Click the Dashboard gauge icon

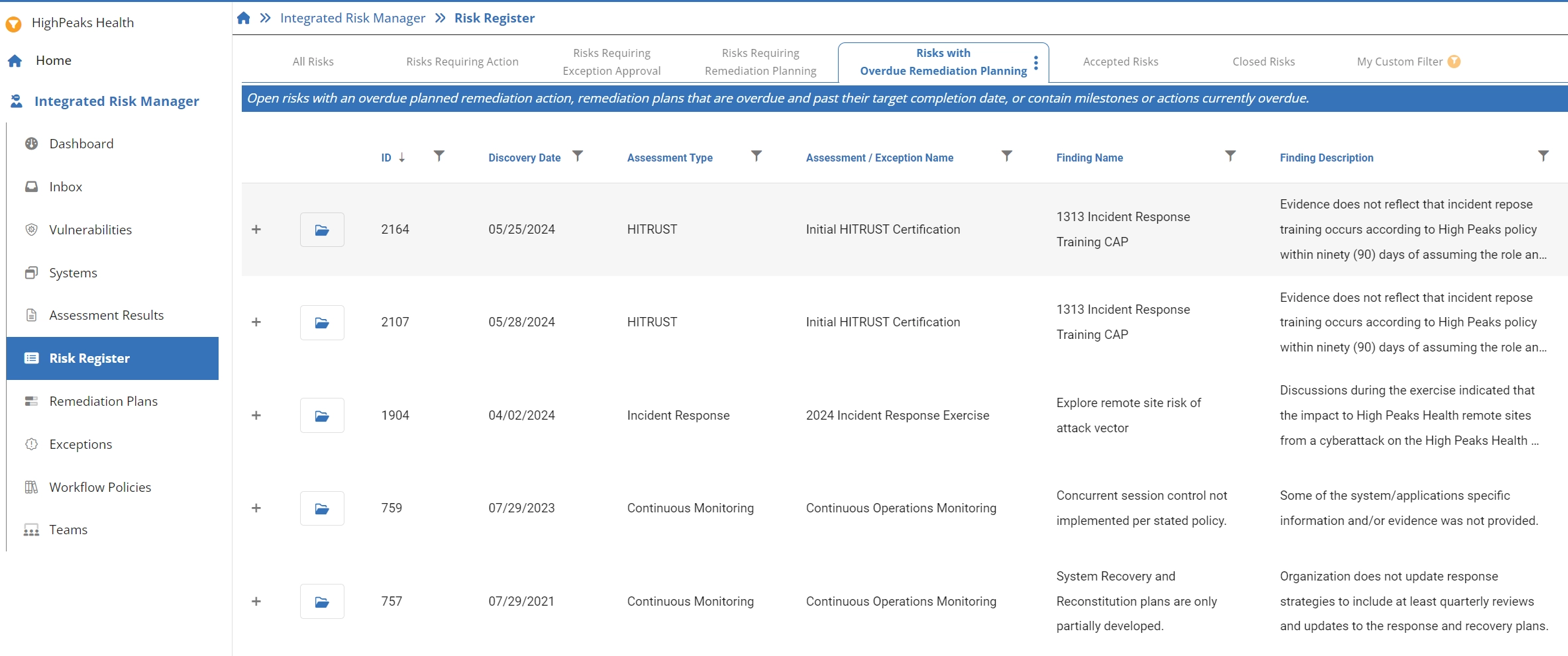point(31,144)
